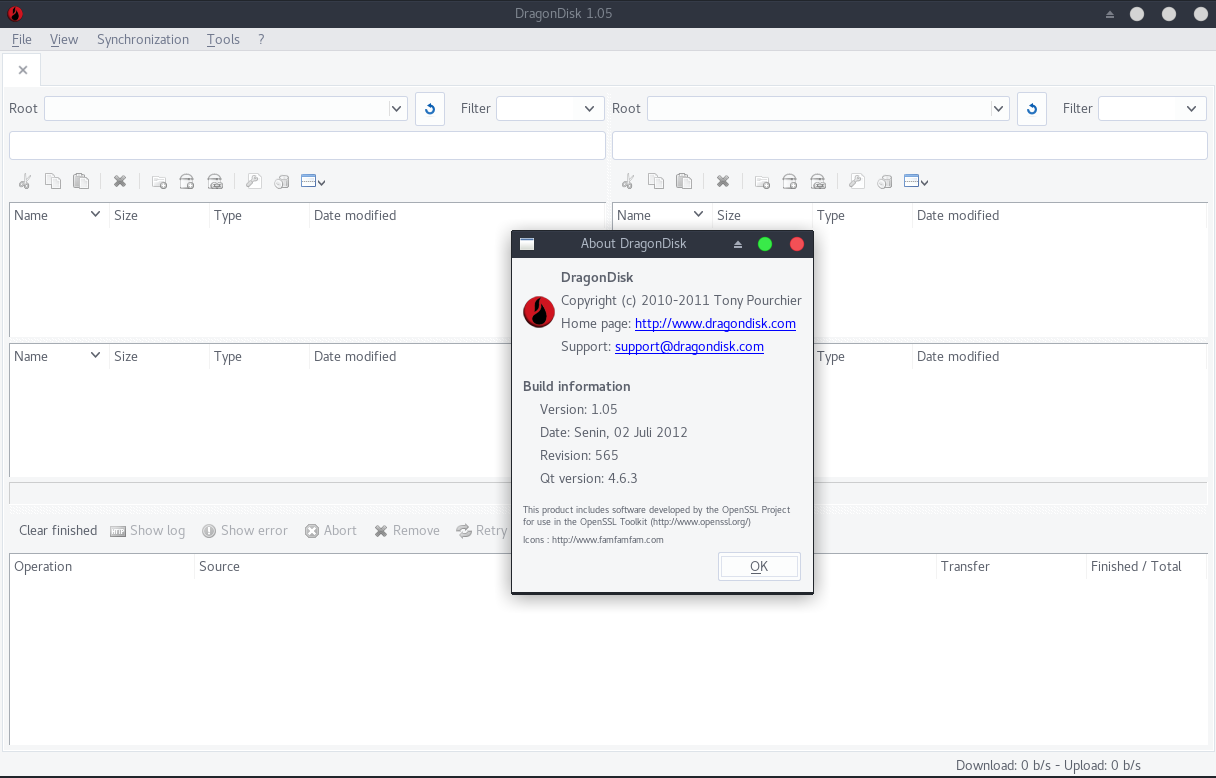
Task: Click Delete X icon in left pane toolbar
Action: [120, 181]
